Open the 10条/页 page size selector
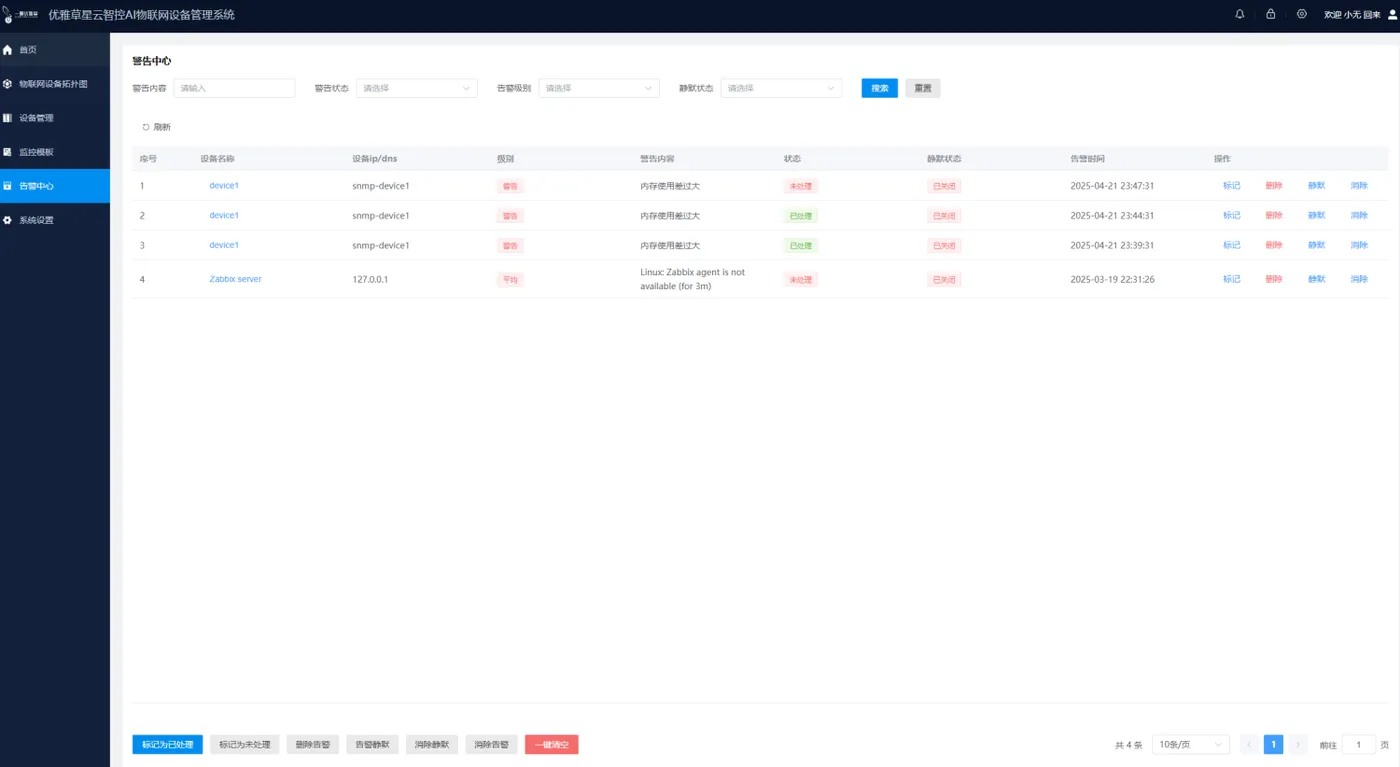1400x767 pixels. tap(1191, 744)
